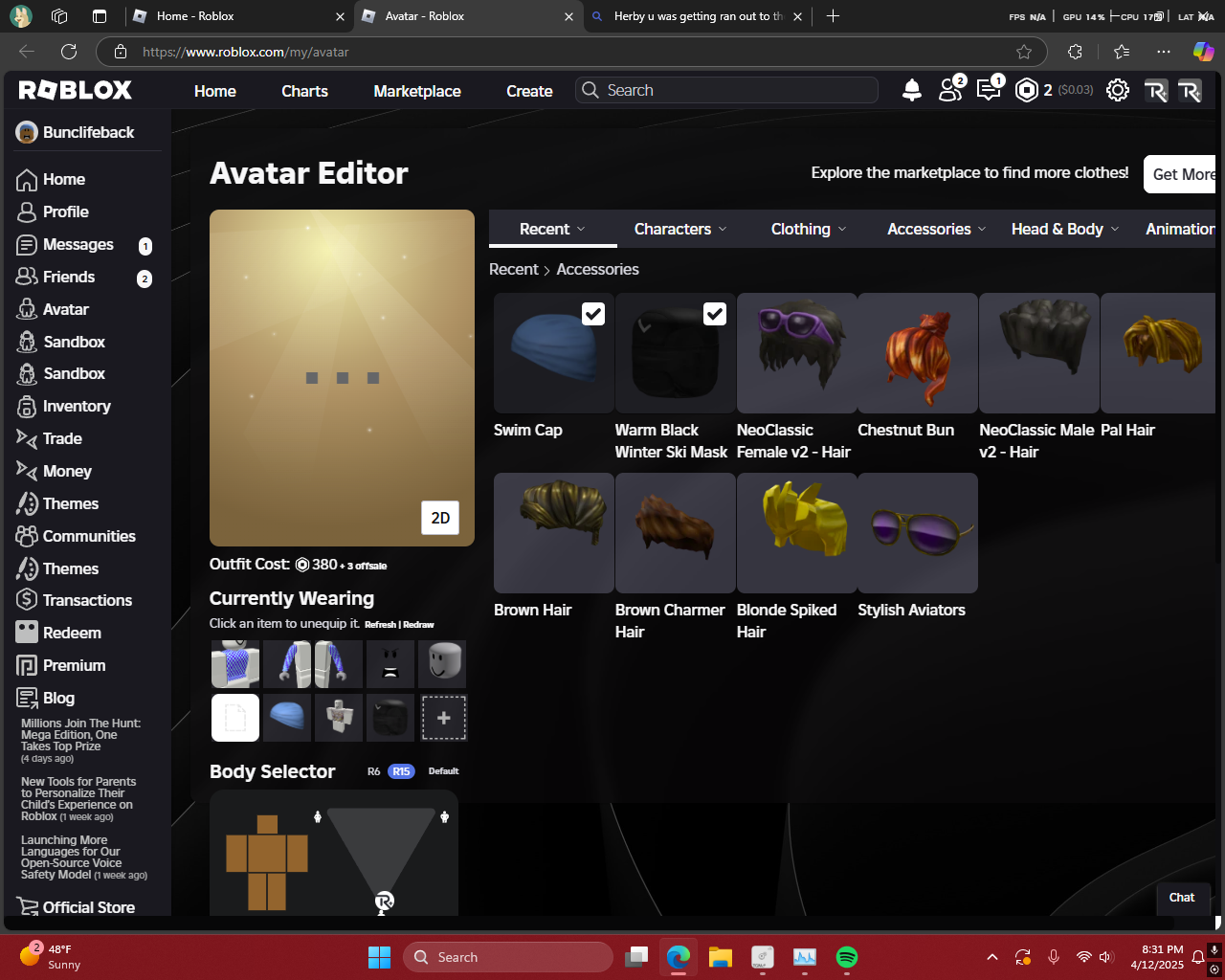Click the Communities icon in sidebar

click(x=27, y=537)
